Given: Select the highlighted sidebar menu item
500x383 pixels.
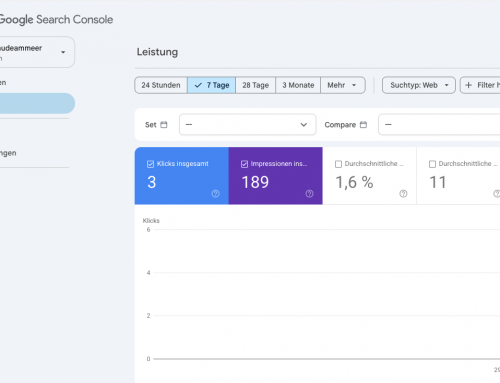Looking at the screenshot, I should (37, 103).
